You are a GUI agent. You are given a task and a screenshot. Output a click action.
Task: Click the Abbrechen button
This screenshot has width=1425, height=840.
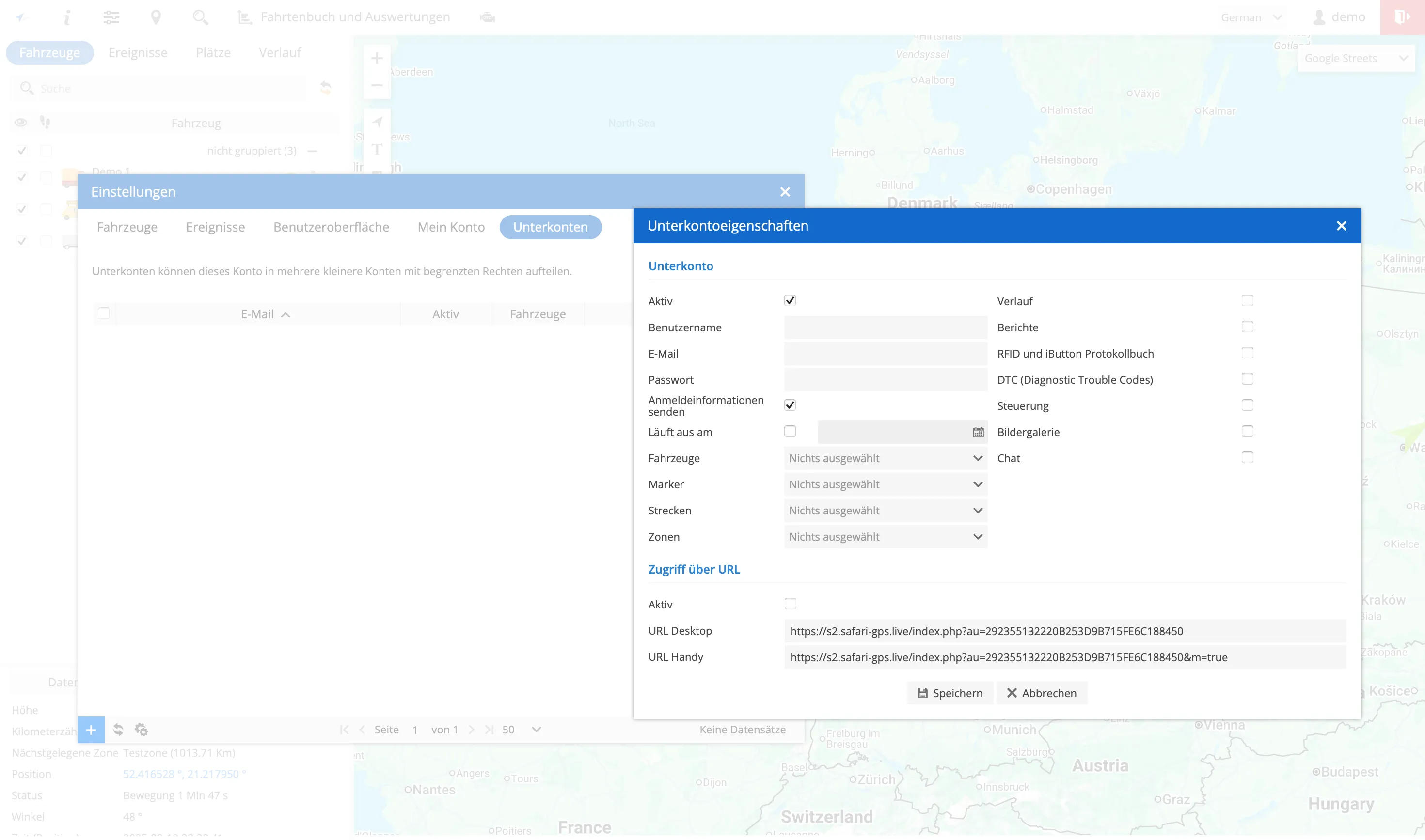(1041, 693)
